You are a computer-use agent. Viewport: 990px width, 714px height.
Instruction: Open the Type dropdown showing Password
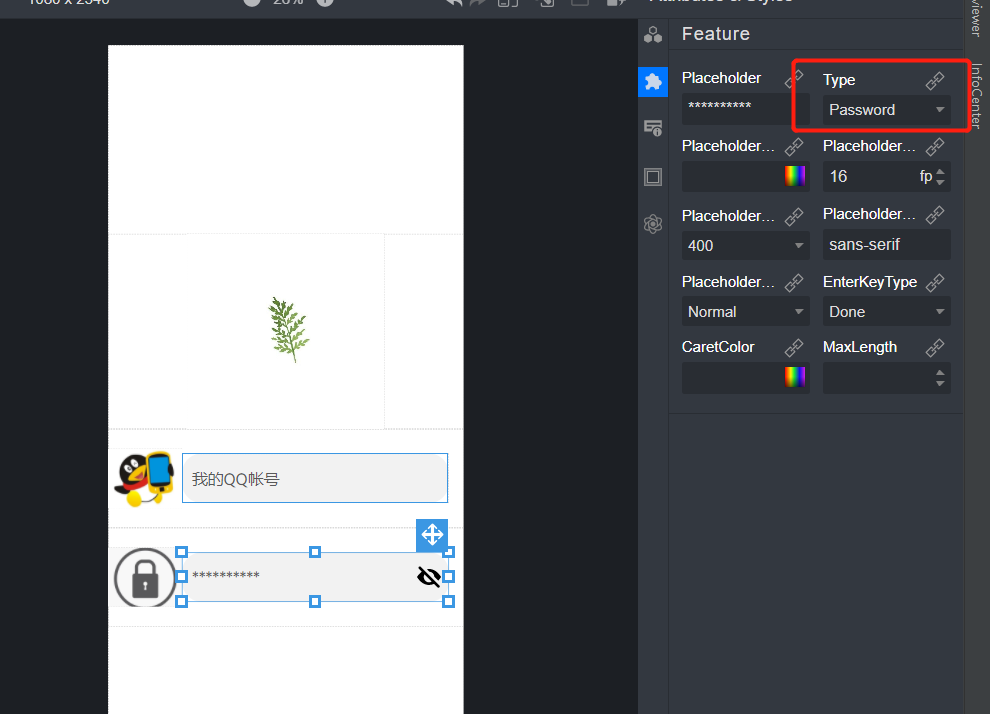point(886,110)
